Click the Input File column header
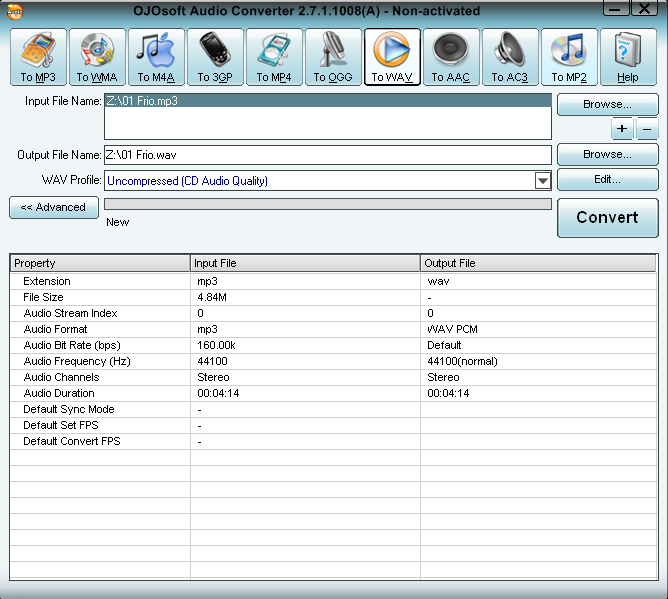Image resolution: width=668 pixels, height=599 pixels. 305,263
